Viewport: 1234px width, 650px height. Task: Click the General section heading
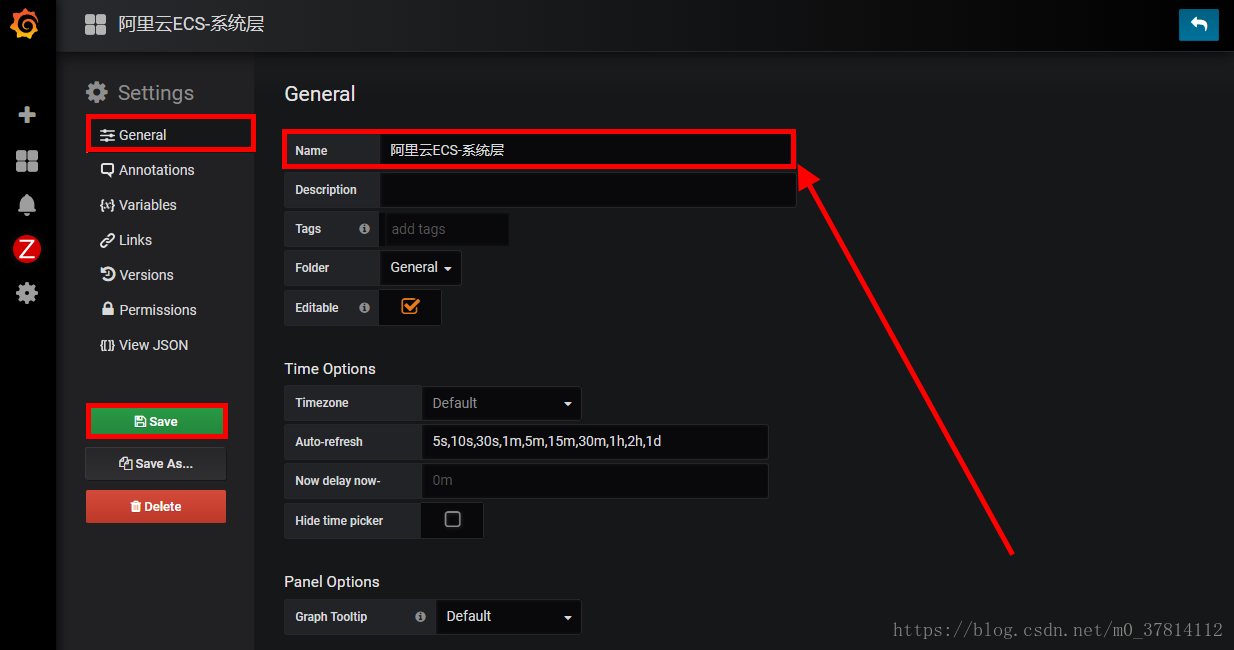320,94
